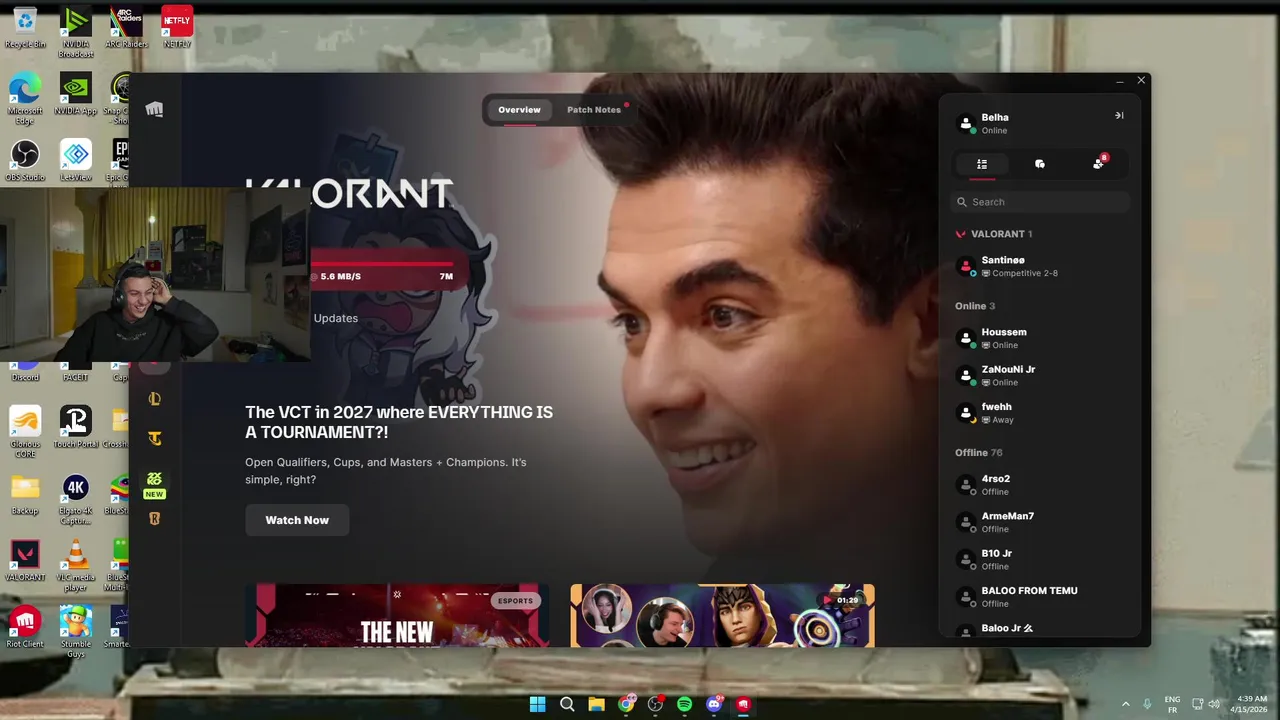The width and height of the screenshot is (1280, 720).
Task: Open the friends list tab in the social panel
Action: tap(982, 164)
